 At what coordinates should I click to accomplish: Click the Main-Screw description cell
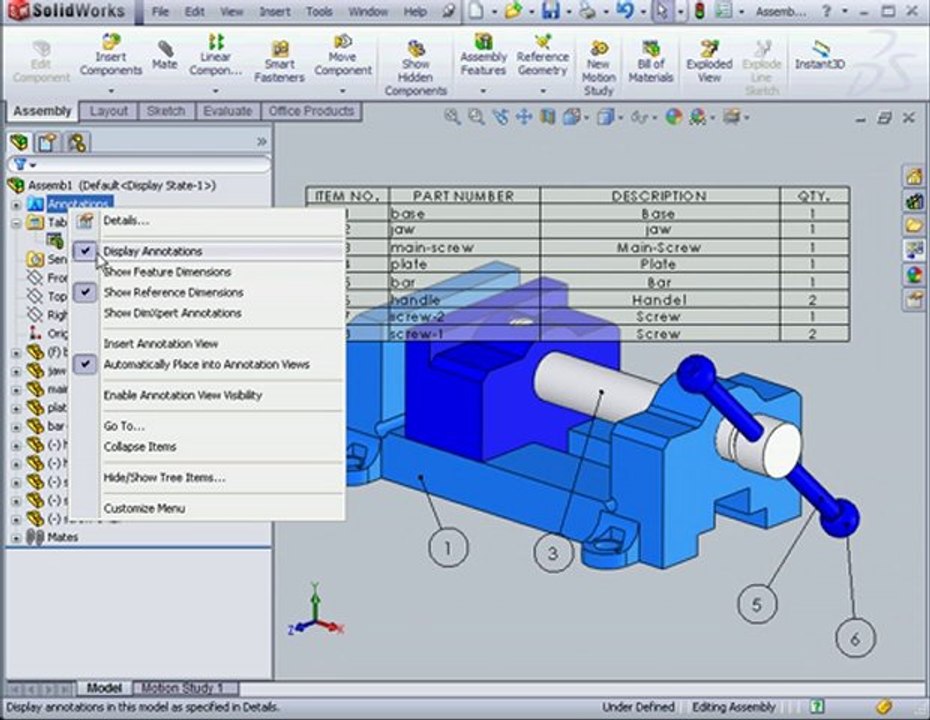point(660,248)
